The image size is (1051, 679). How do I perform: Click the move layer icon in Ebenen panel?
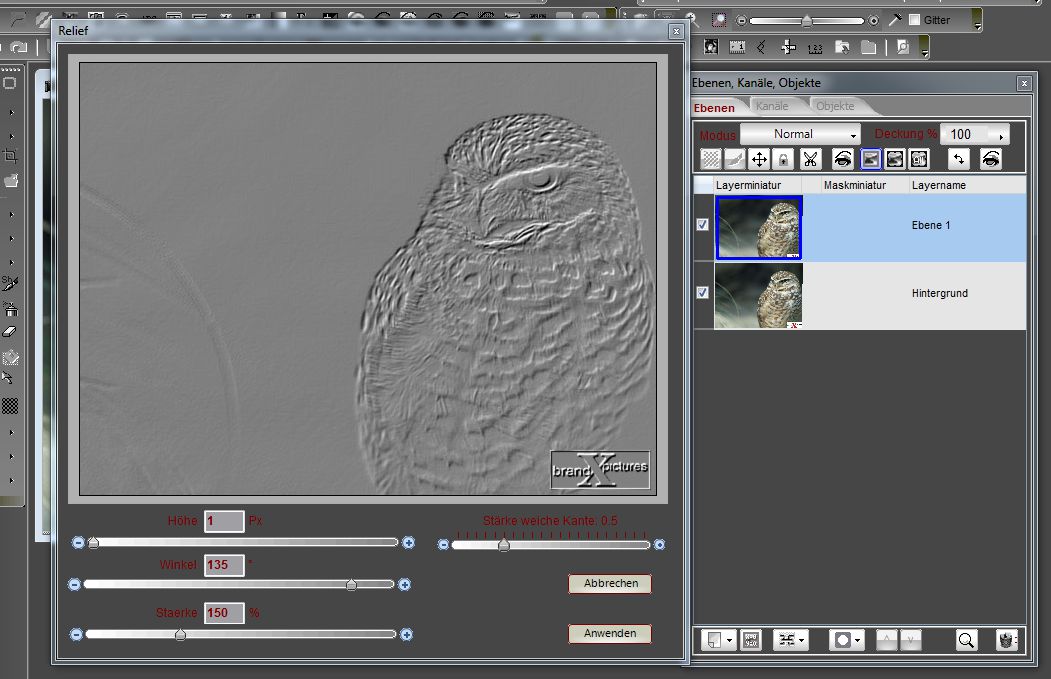click(759, 159)
